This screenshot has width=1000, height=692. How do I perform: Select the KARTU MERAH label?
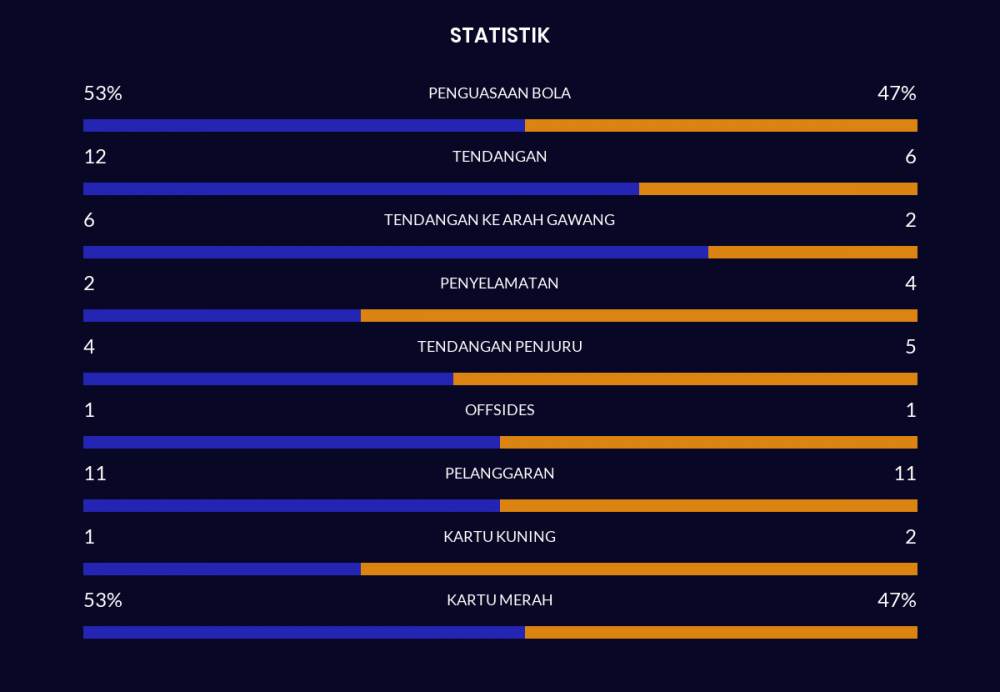pos(499,600)
